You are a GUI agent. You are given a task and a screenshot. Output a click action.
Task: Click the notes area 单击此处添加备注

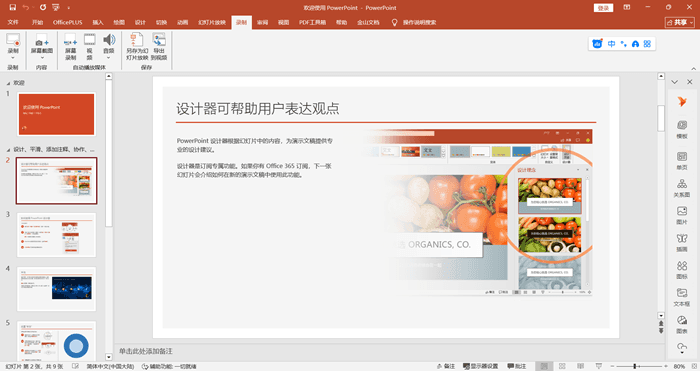pyautogui.click(x=146, y=351)
